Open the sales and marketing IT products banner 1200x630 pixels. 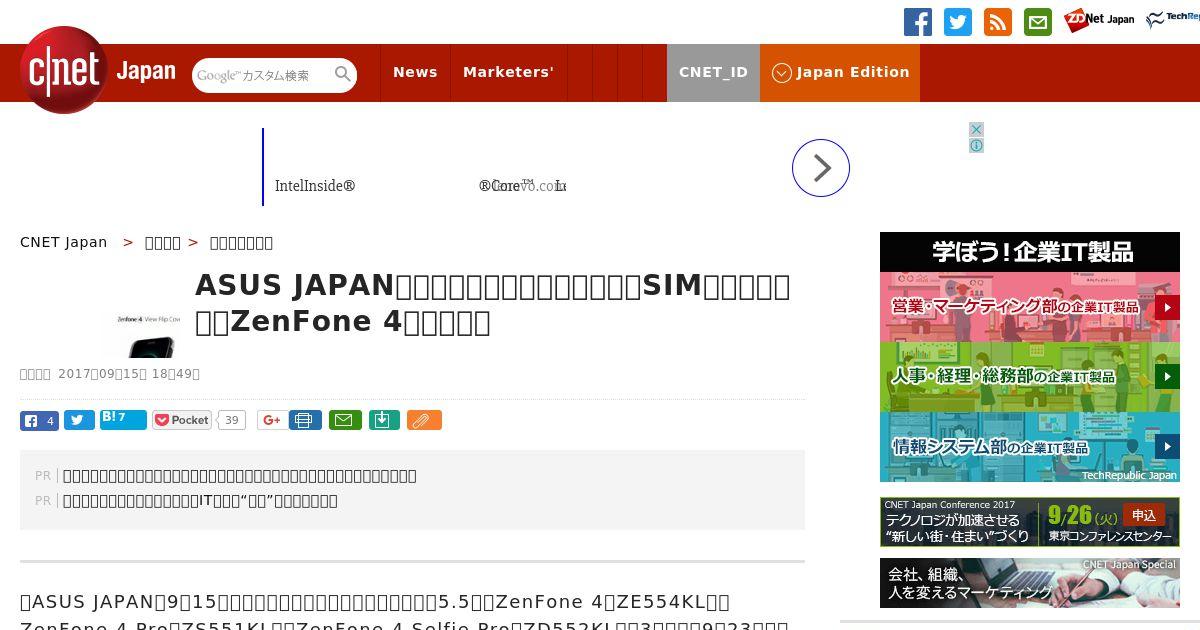(x=1030, y=307)
